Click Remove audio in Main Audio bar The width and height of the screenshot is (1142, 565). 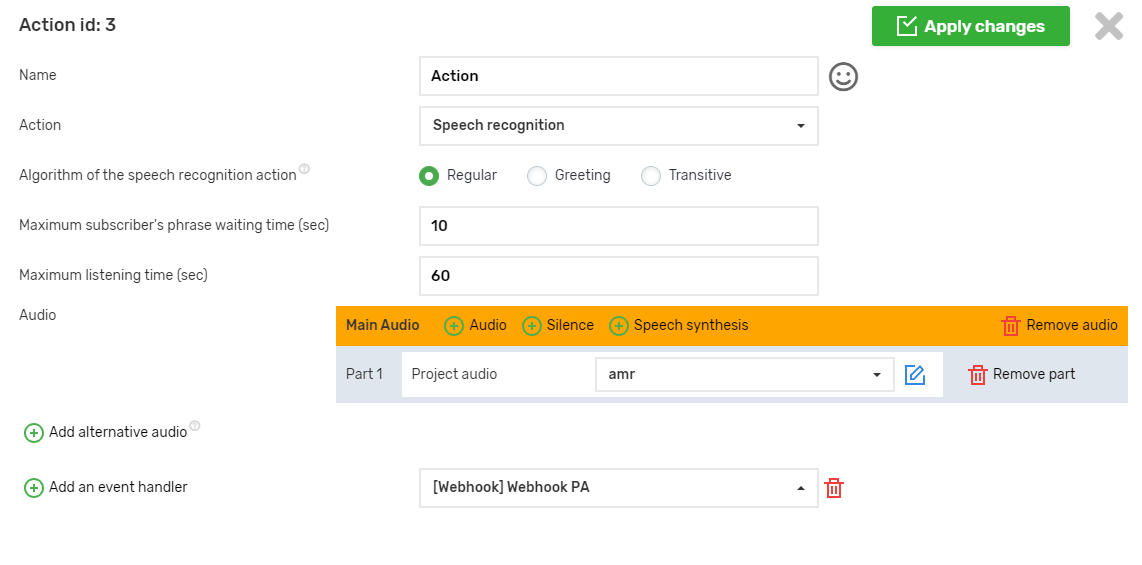click(1059, 326)
